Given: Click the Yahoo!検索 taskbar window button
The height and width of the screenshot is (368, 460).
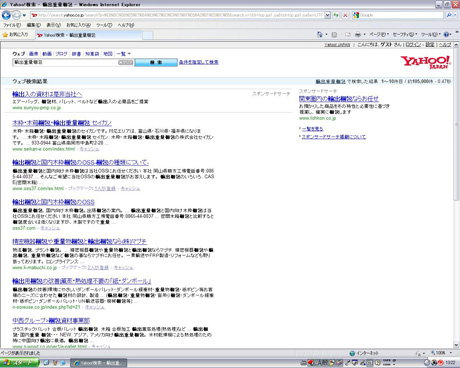Looking at the screenshot, I should pyautogui.click(x=98, y=363).
